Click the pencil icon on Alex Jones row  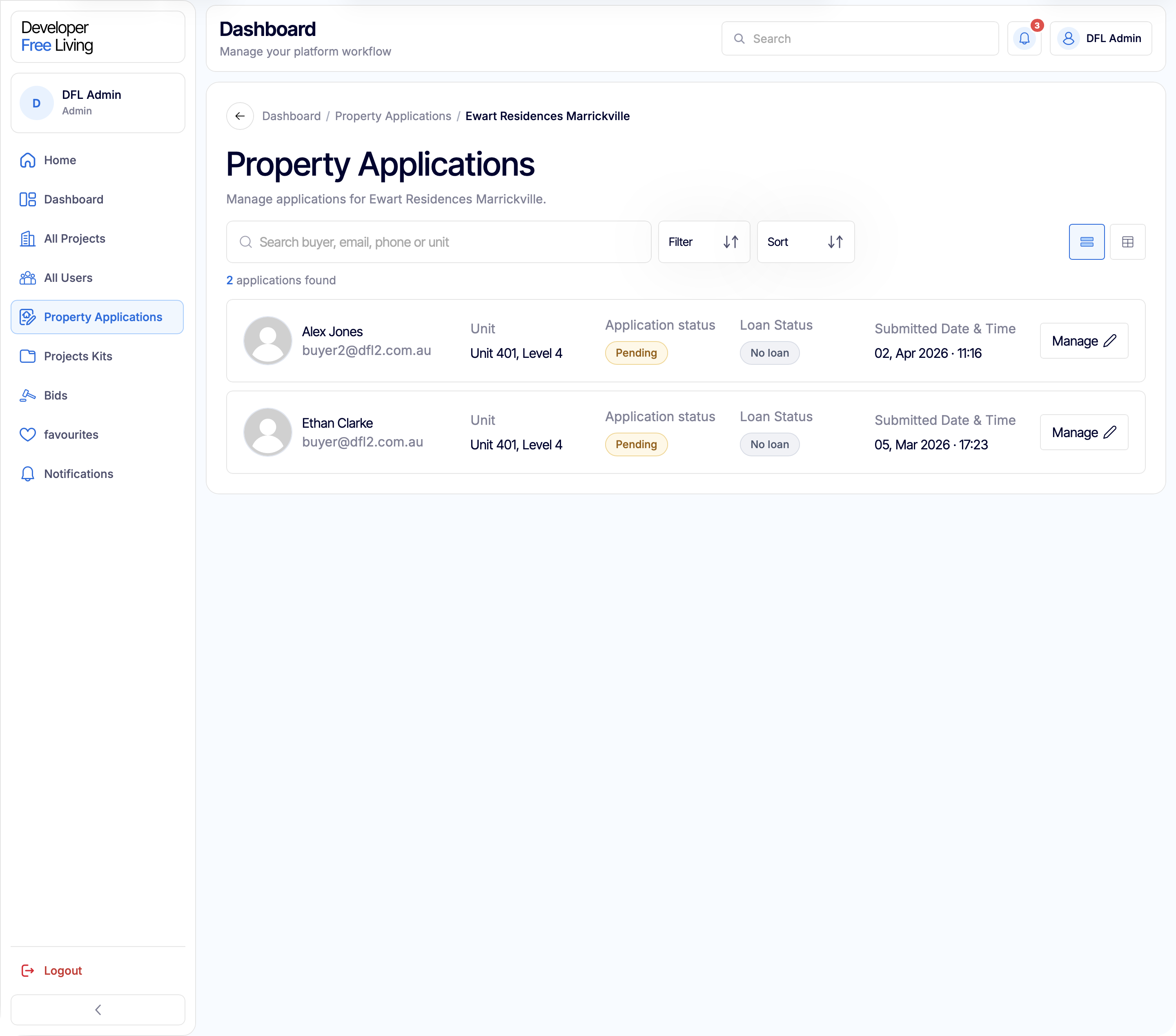[1110, 341]
